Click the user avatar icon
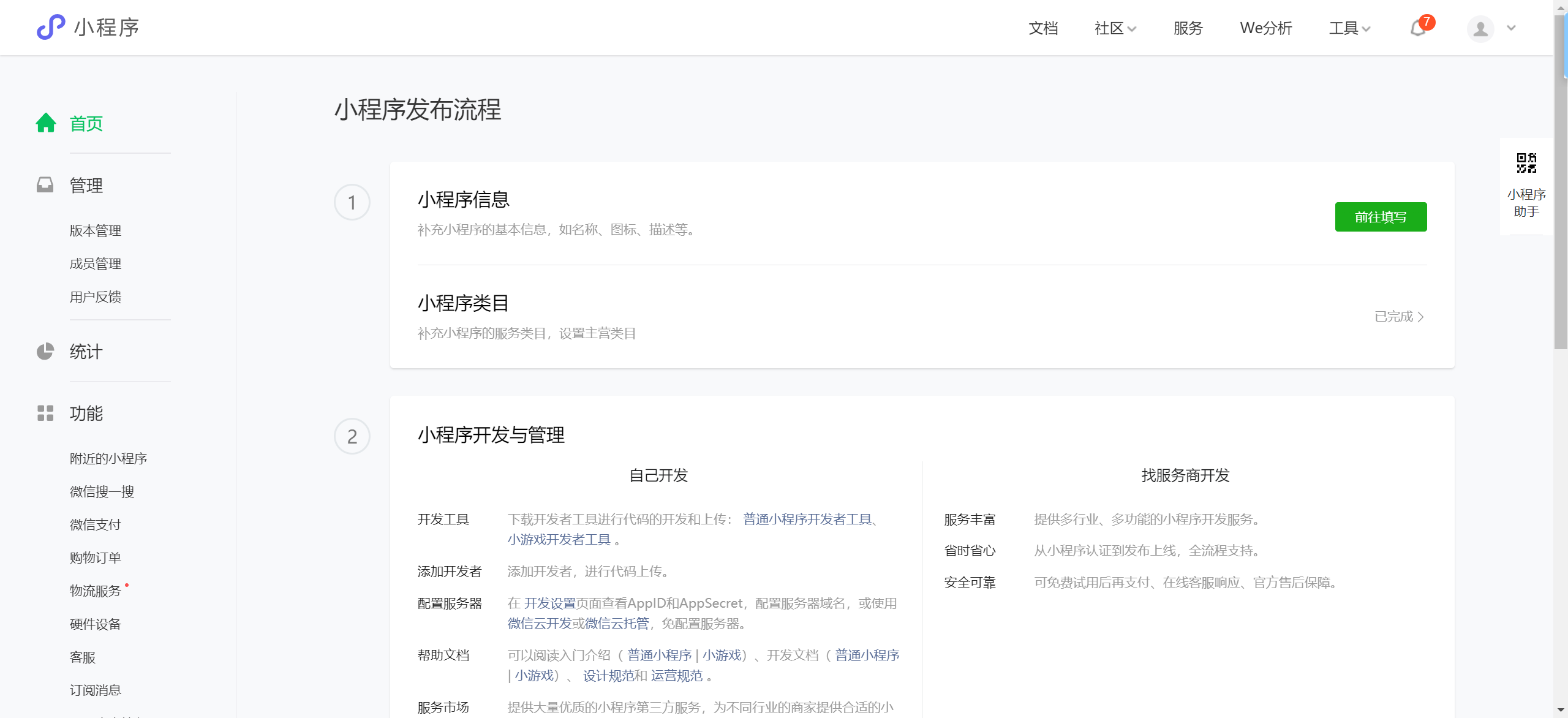The height and width of the screenshot is (718, 1568). (1480, 29)
